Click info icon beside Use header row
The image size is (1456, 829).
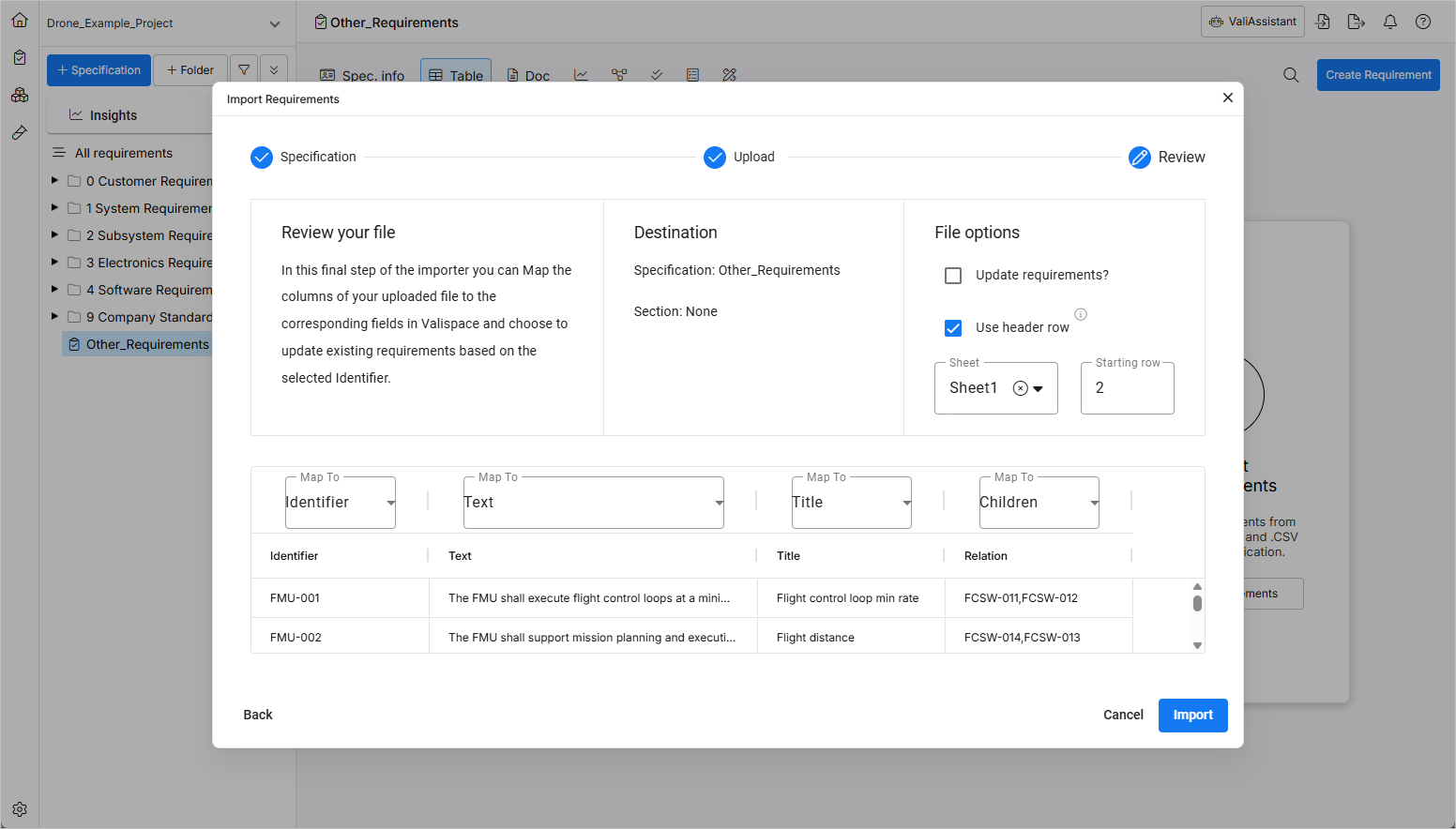1081,314
